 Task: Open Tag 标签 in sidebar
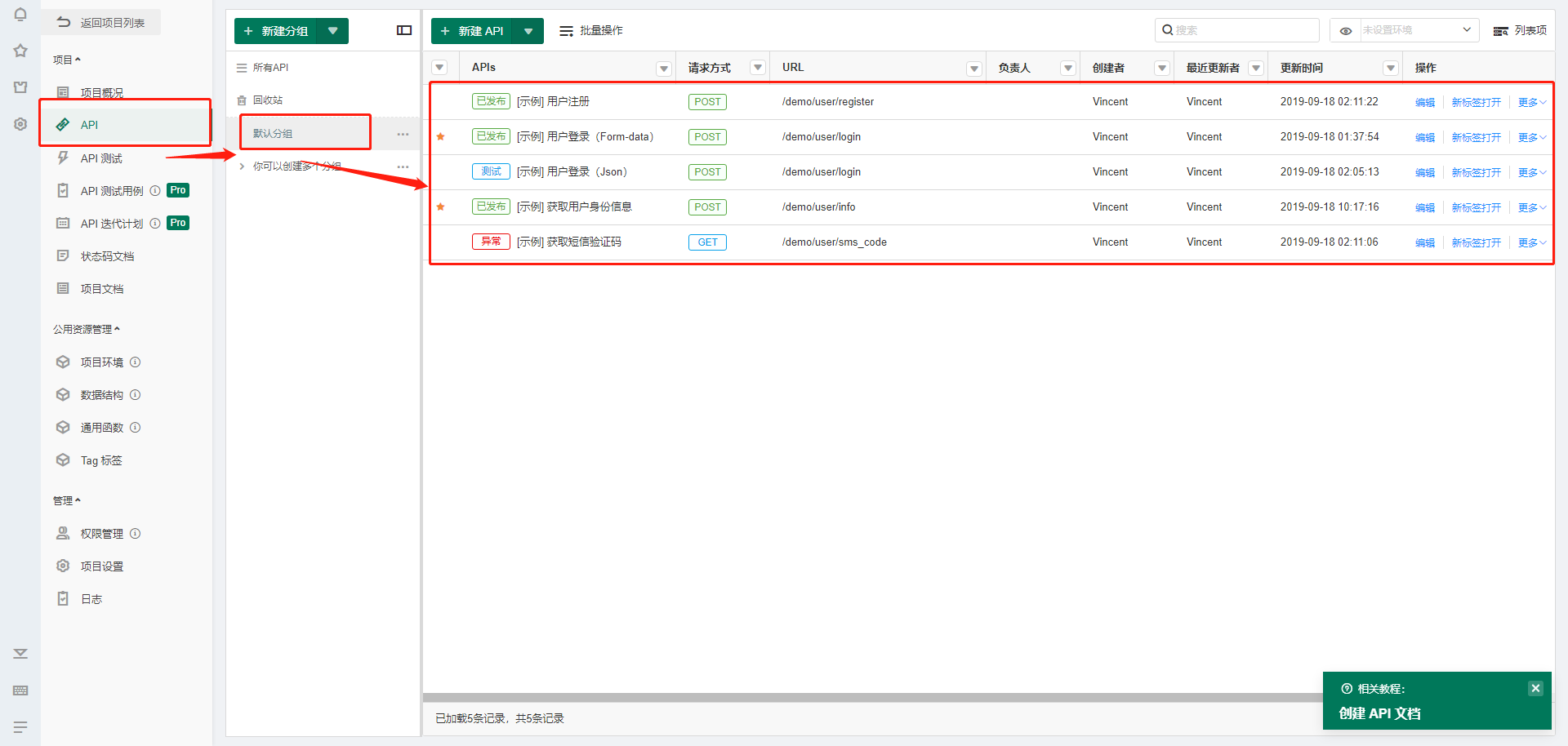tap(101, 460)
